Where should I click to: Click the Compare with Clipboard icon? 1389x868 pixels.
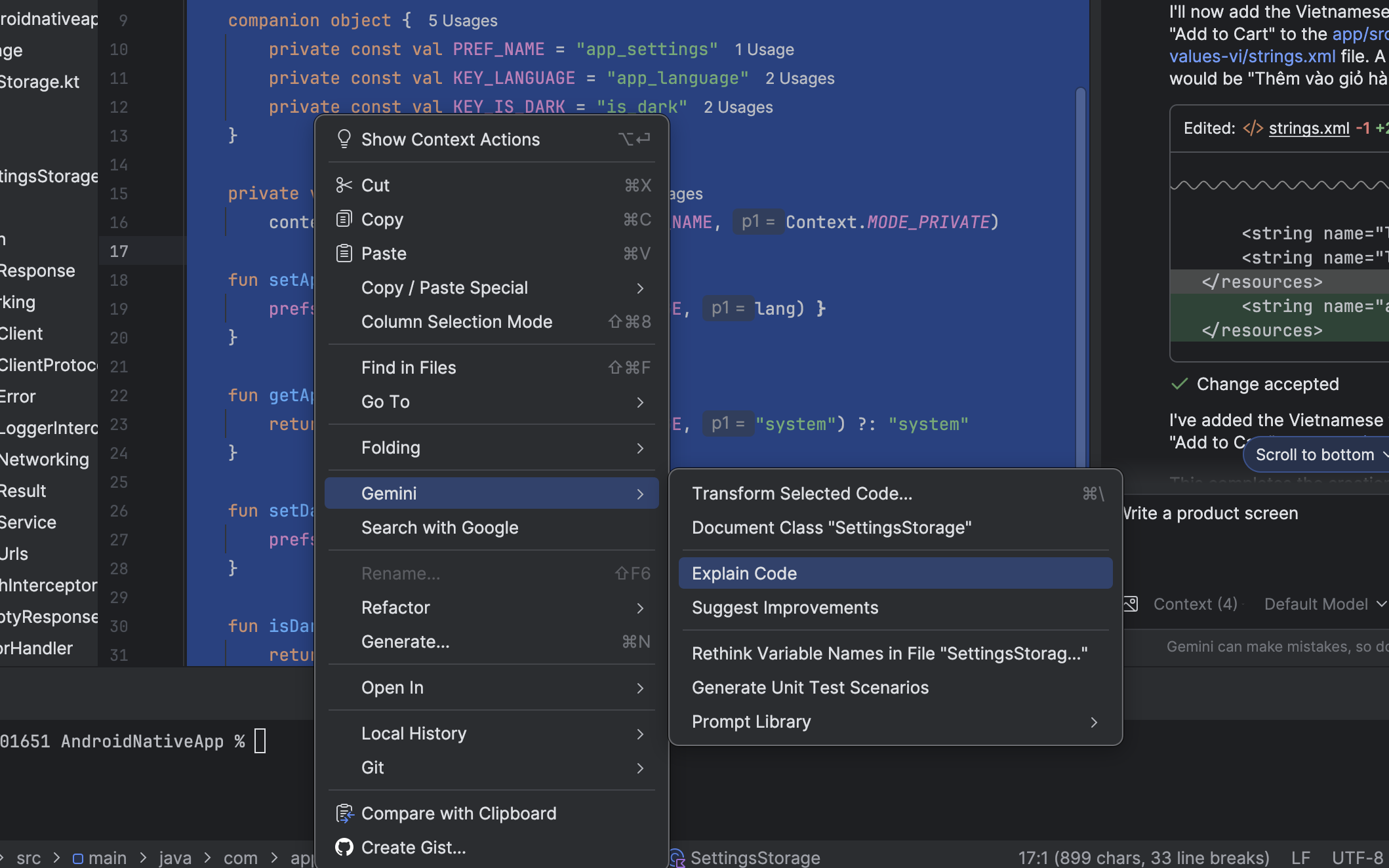click(344, 814)
